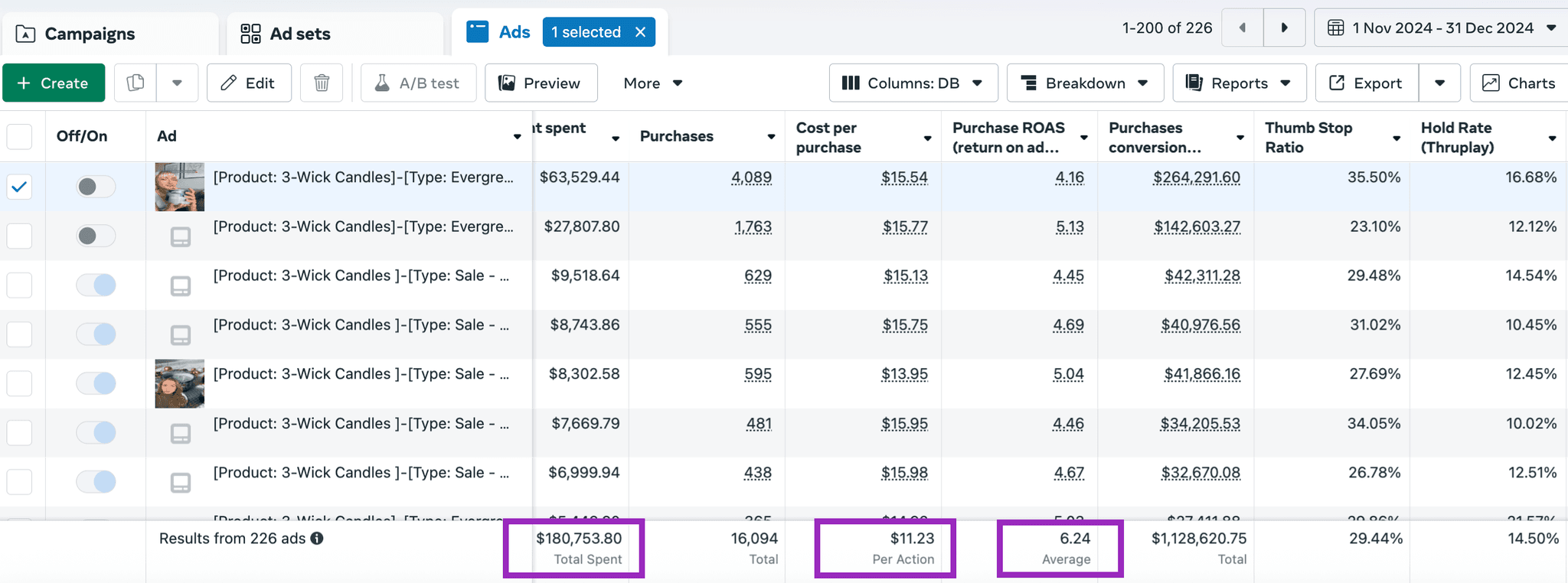
Task: Clear the 1 selected filter with X
Action: [x=641, y=32]
